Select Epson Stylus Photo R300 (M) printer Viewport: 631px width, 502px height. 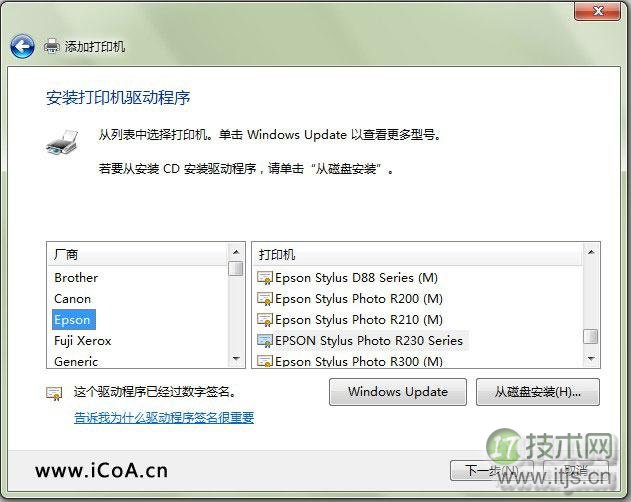359,361
